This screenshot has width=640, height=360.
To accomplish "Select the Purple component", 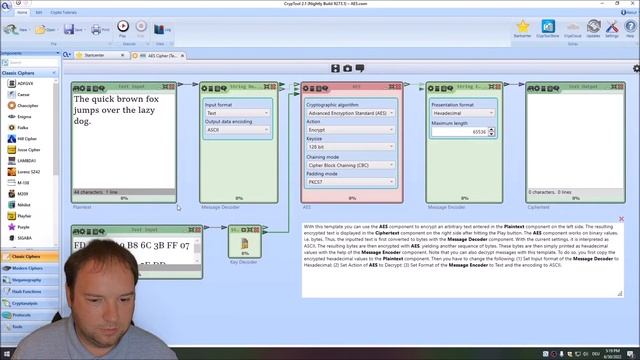I will pos(23,227).
